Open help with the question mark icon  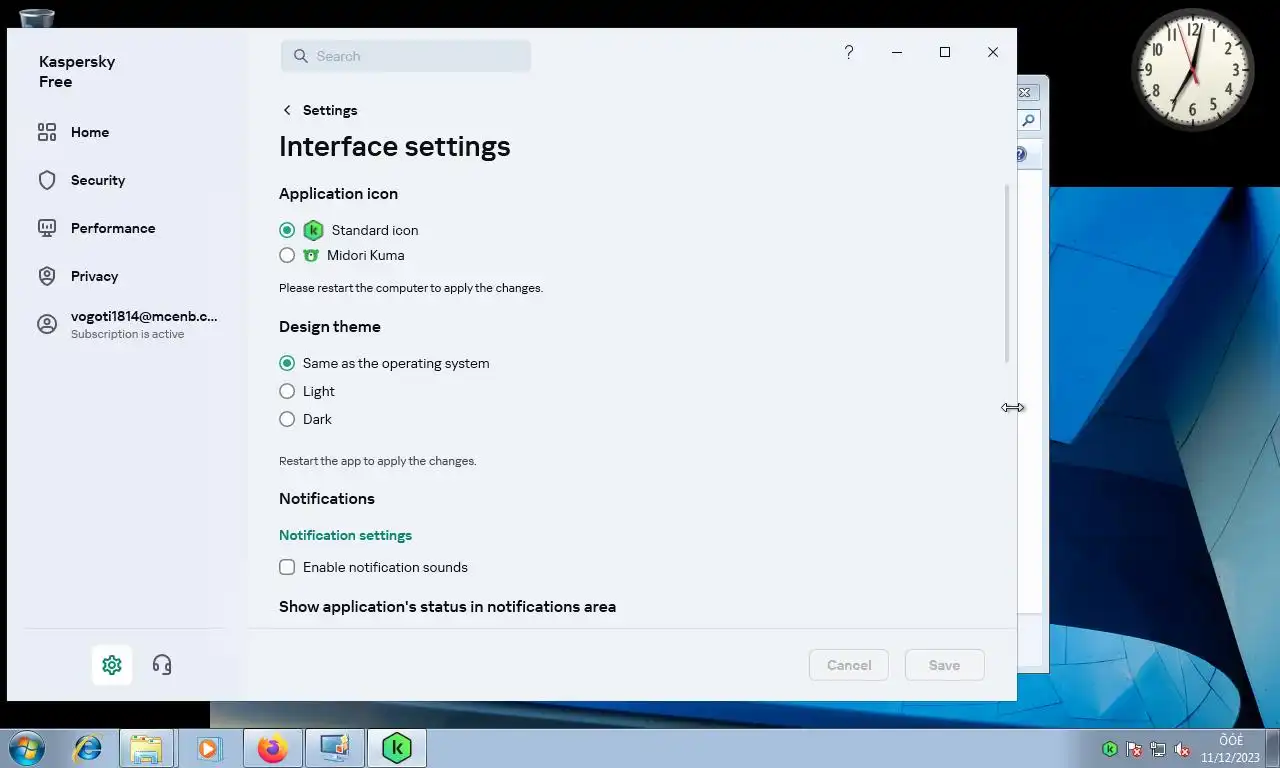point(849,52)
